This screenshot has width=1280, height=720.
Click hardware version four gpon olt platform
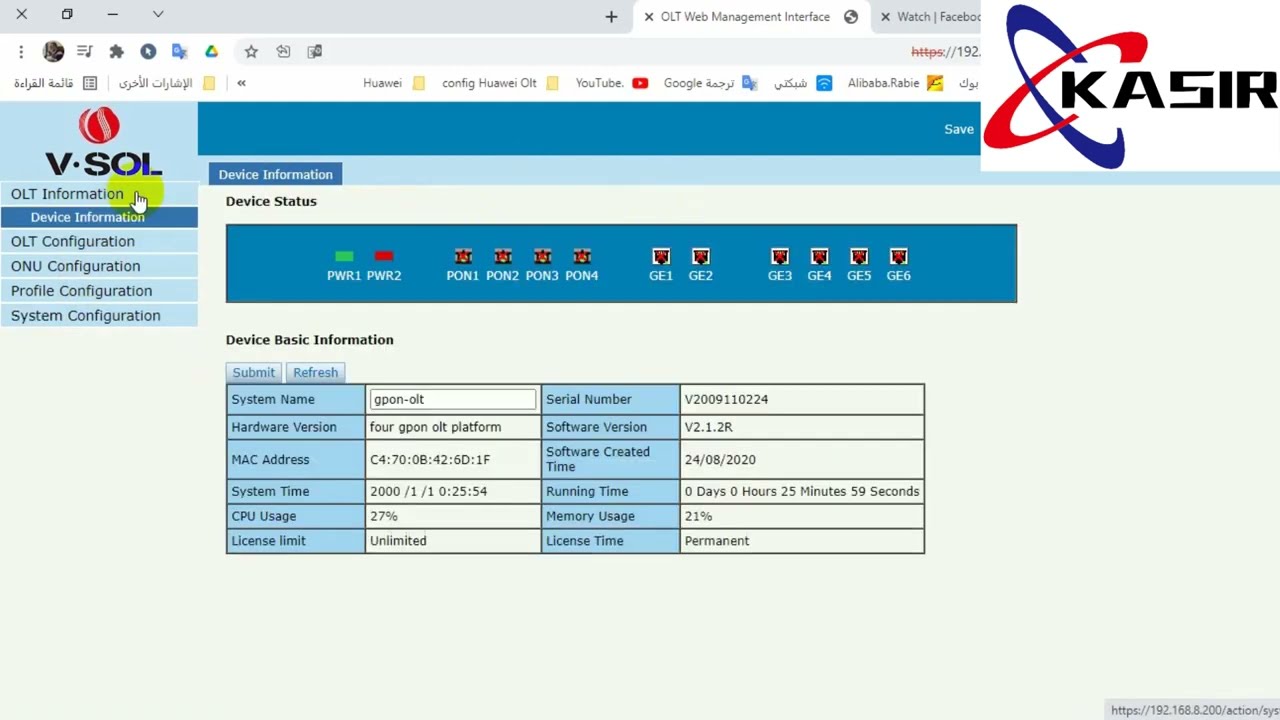[x=435, y=427]
